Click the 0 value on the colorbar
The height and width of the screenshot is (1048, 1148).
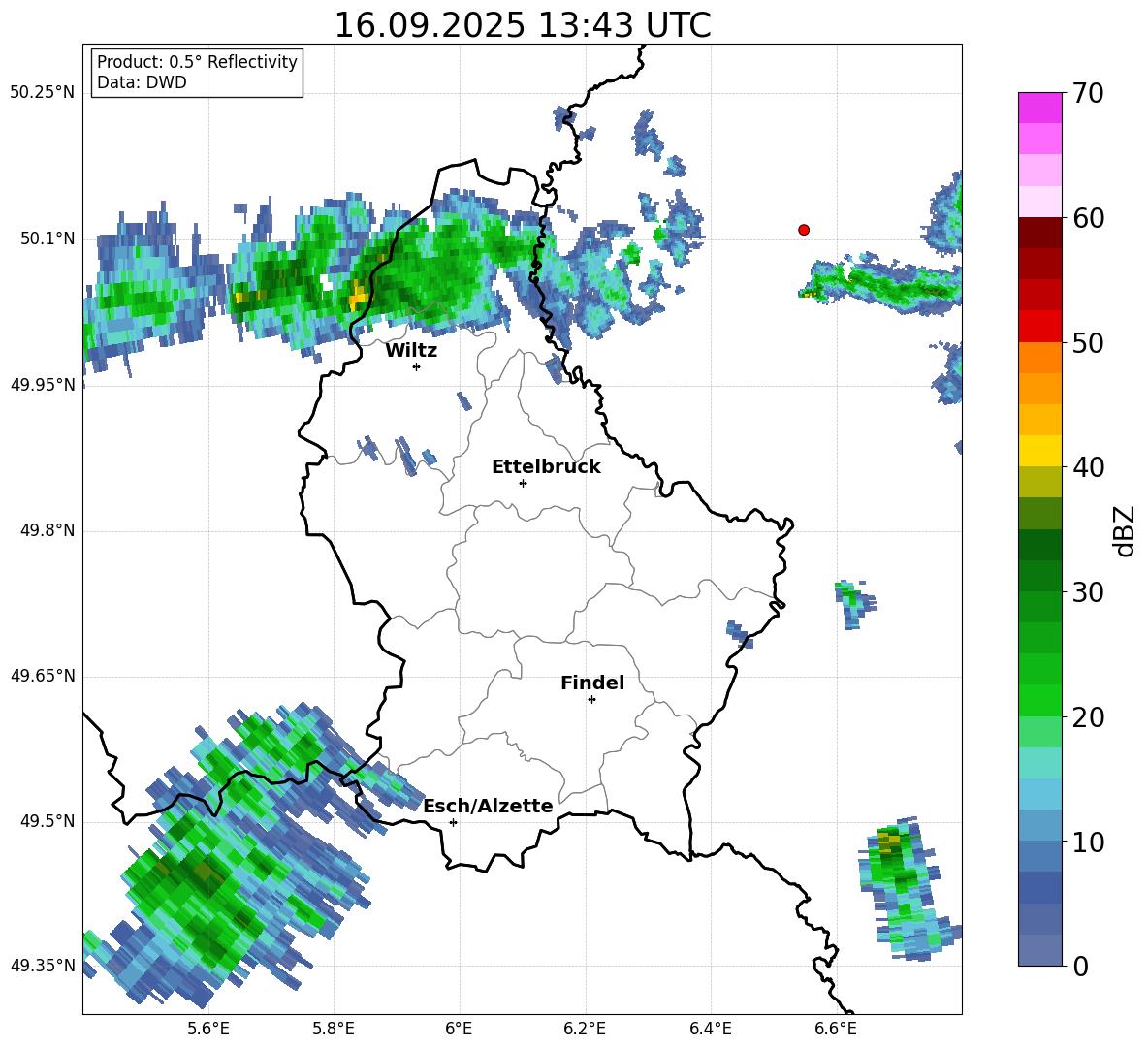(1080, 966)
